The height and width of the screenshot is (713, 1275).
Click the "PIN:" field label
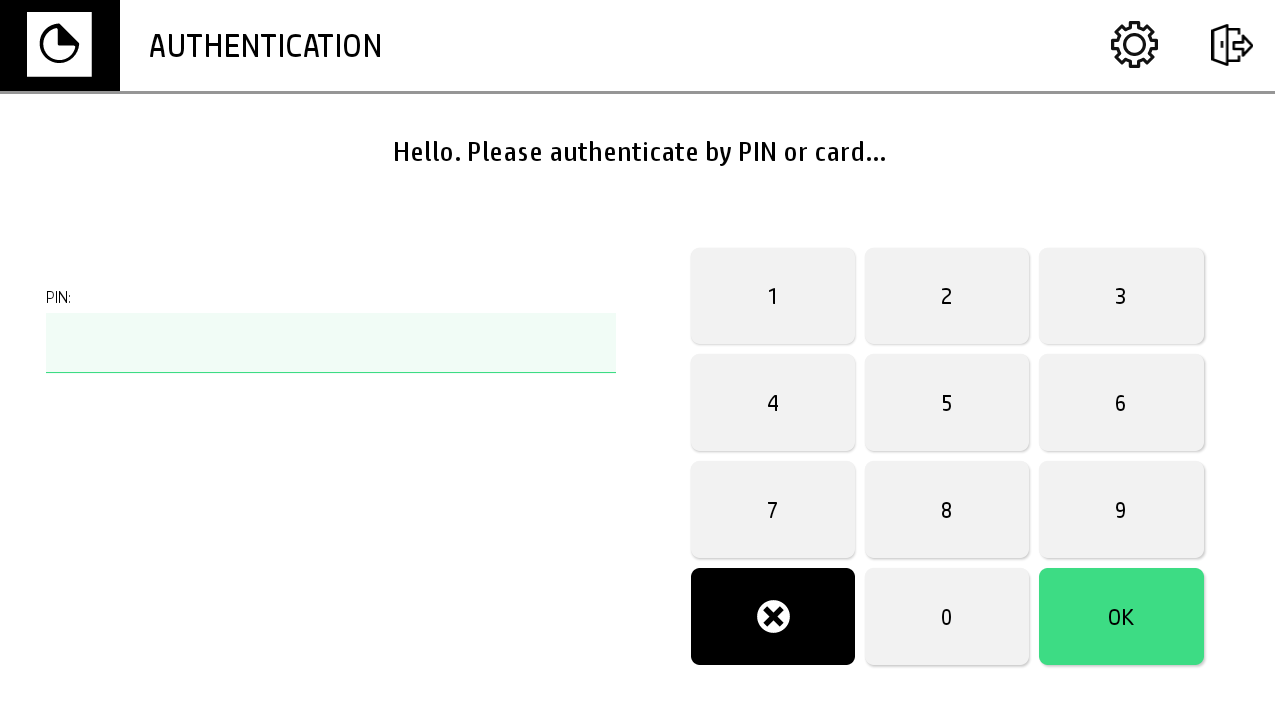tap(58, 298)
